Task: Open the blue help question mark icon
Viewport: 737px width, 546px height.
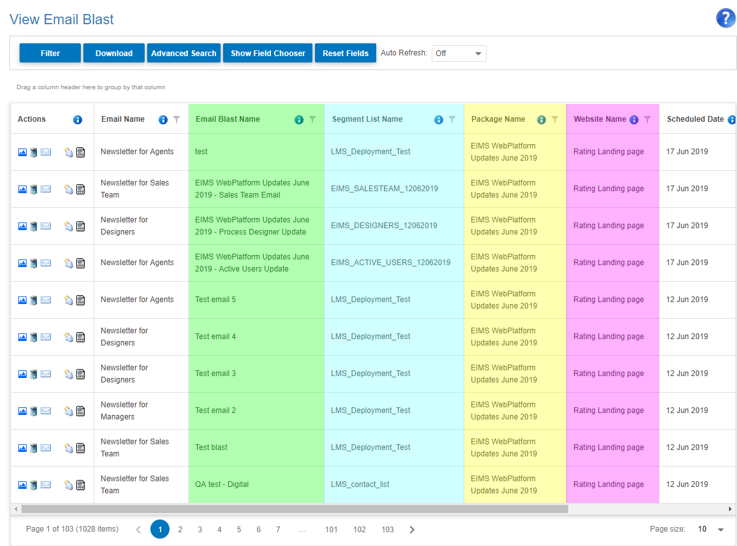Action: 726,18
